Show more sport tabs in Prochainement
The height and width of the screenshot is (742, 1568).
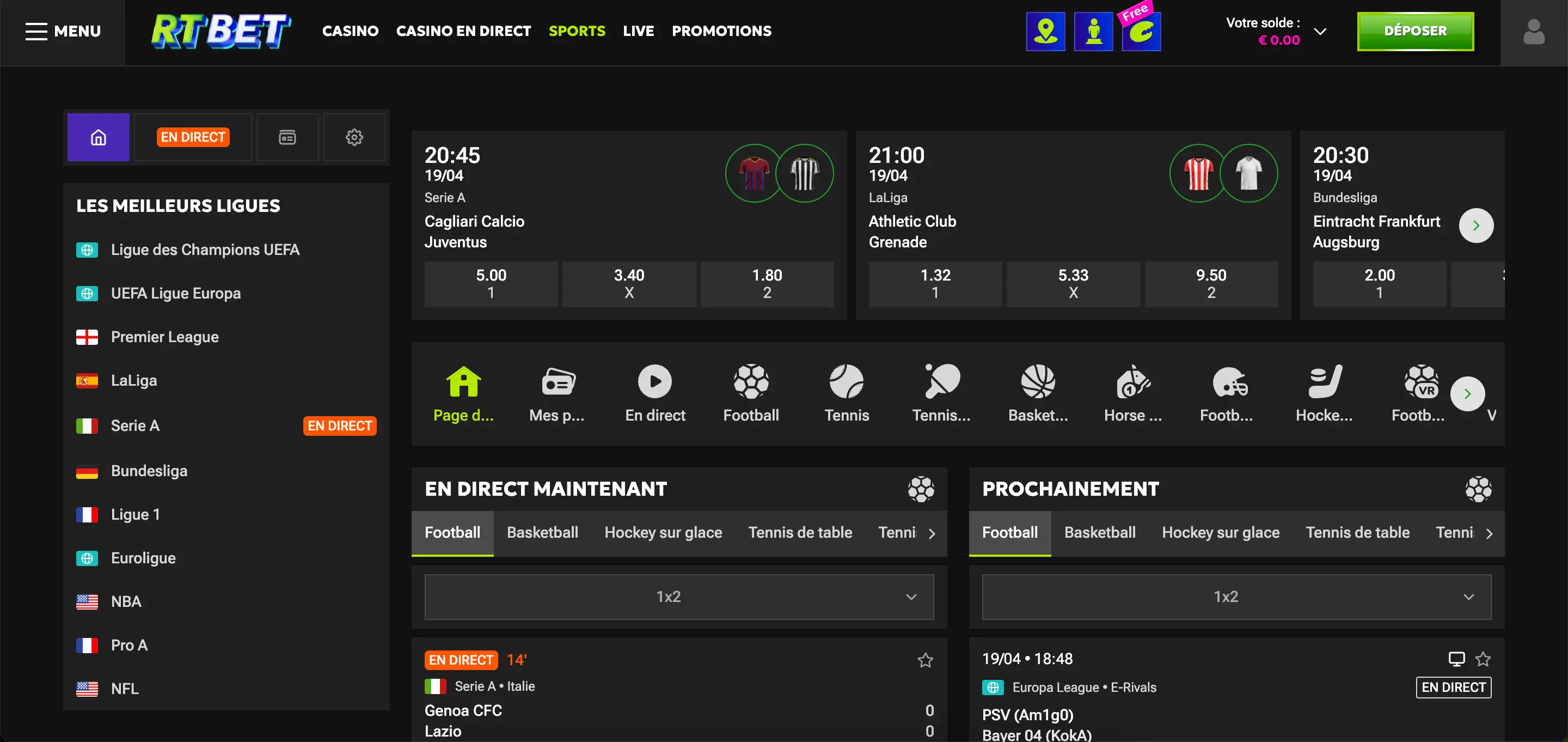tap(1490, 534)
